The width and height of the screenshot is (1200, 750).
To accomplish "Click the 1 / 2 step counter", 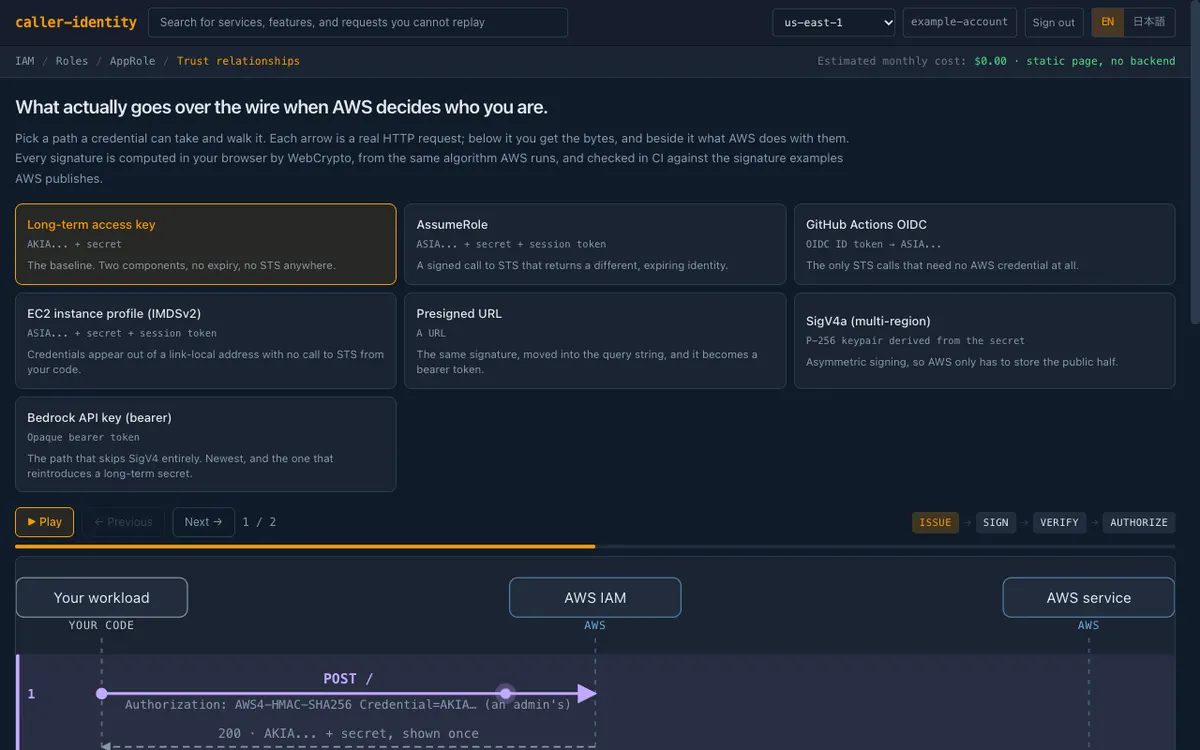I will click(259, 522).
